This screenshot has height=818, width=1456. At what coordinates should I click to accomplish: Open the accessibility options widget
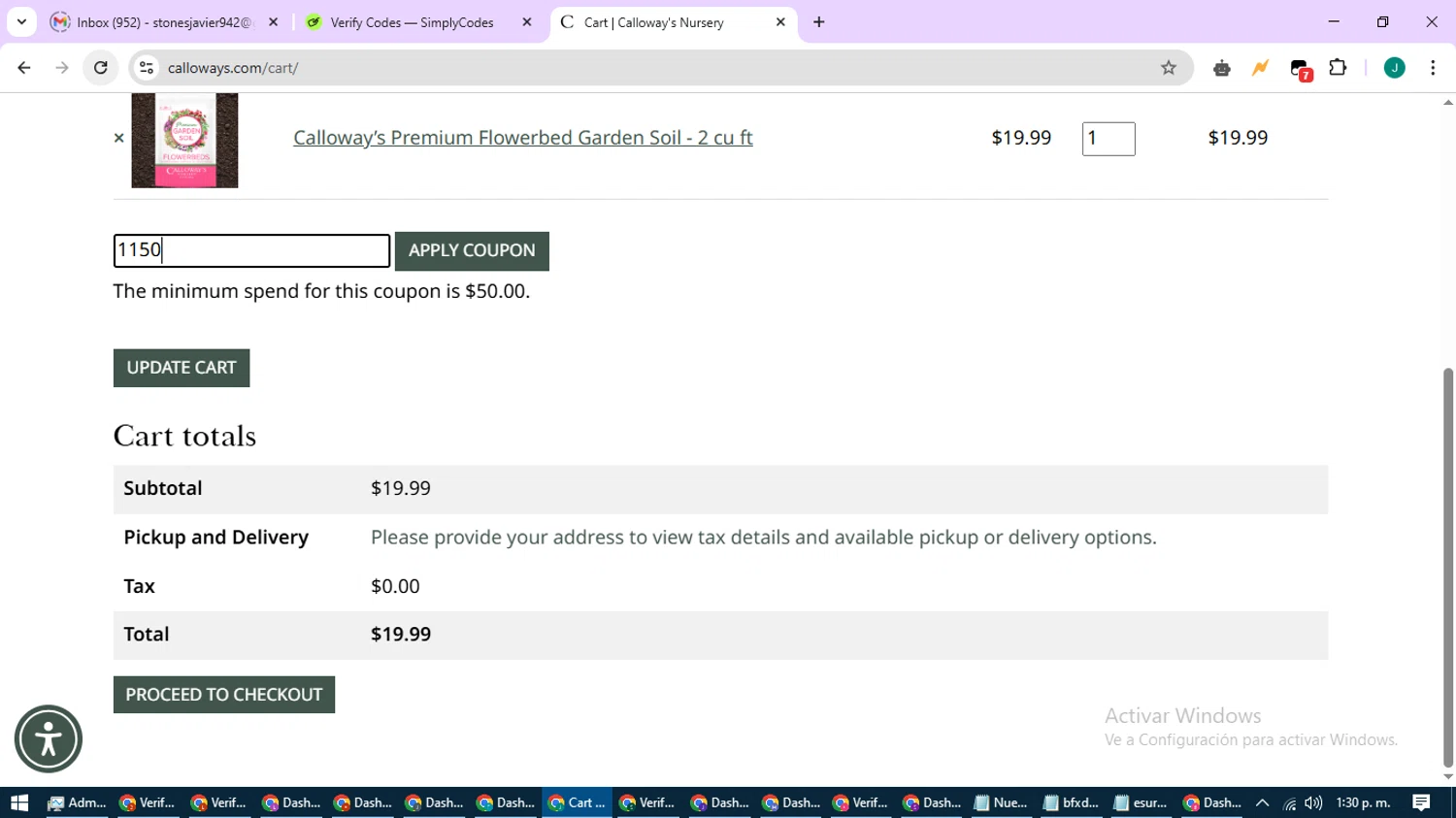pos(49,739)
